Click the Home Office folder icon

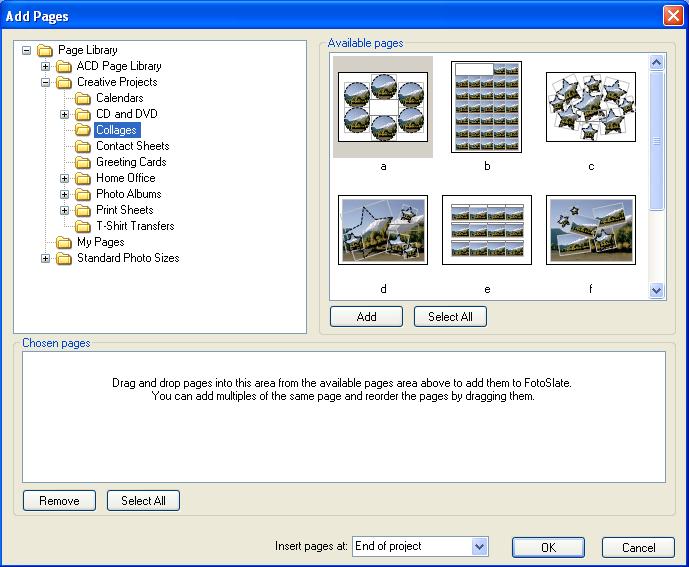[x=83, y=178]
